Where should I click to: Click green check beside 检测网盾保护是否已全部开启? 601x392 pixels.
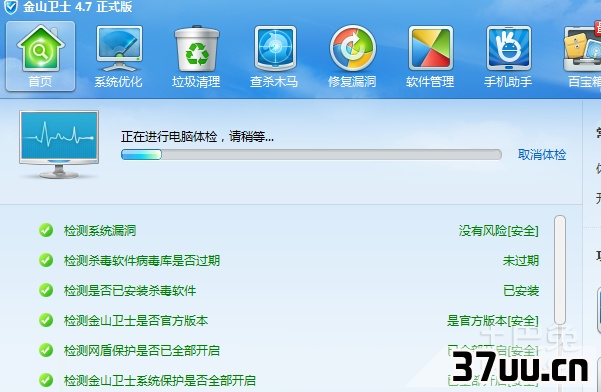pos(46,350)
